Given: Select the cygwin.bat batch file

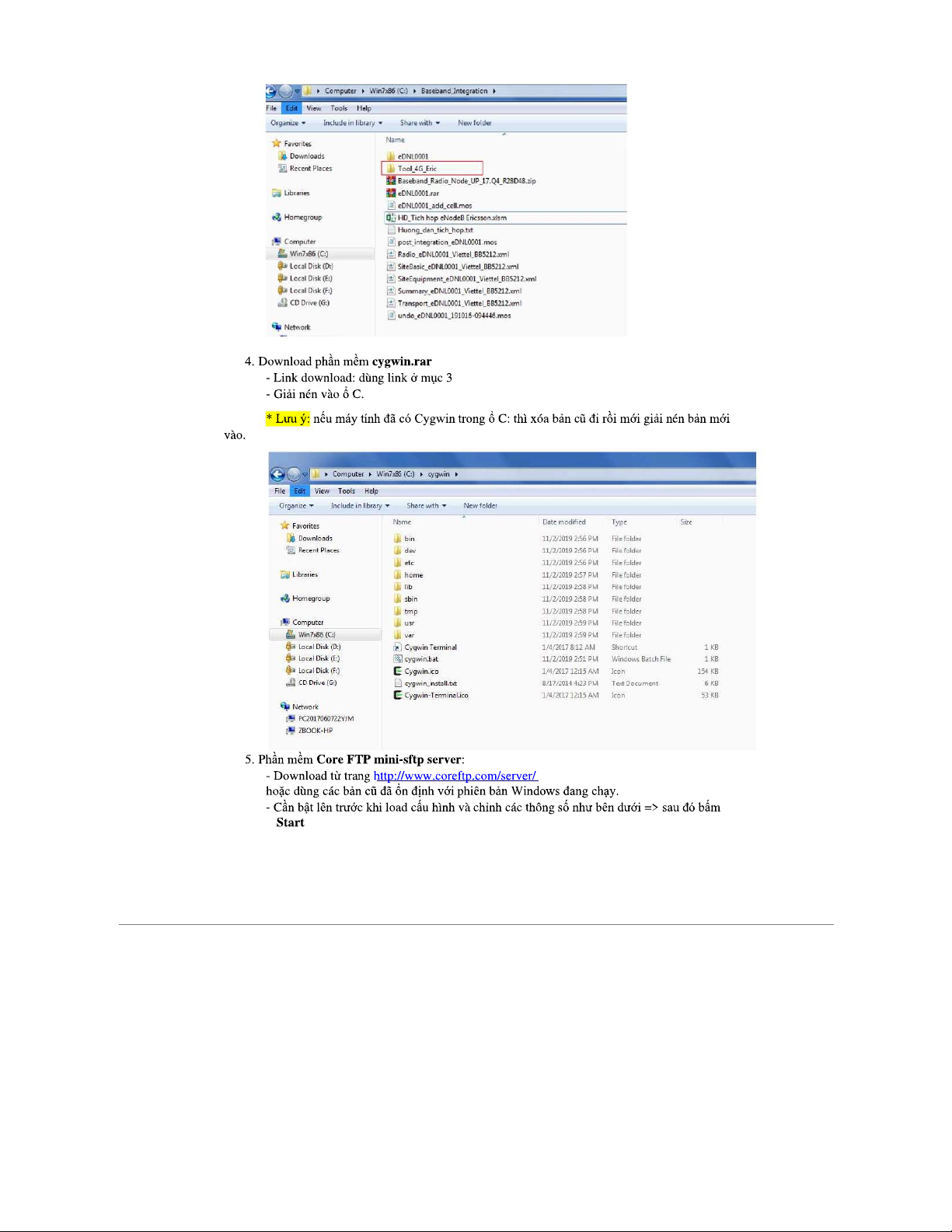Looking at the screenshot, I should [420, 659].
